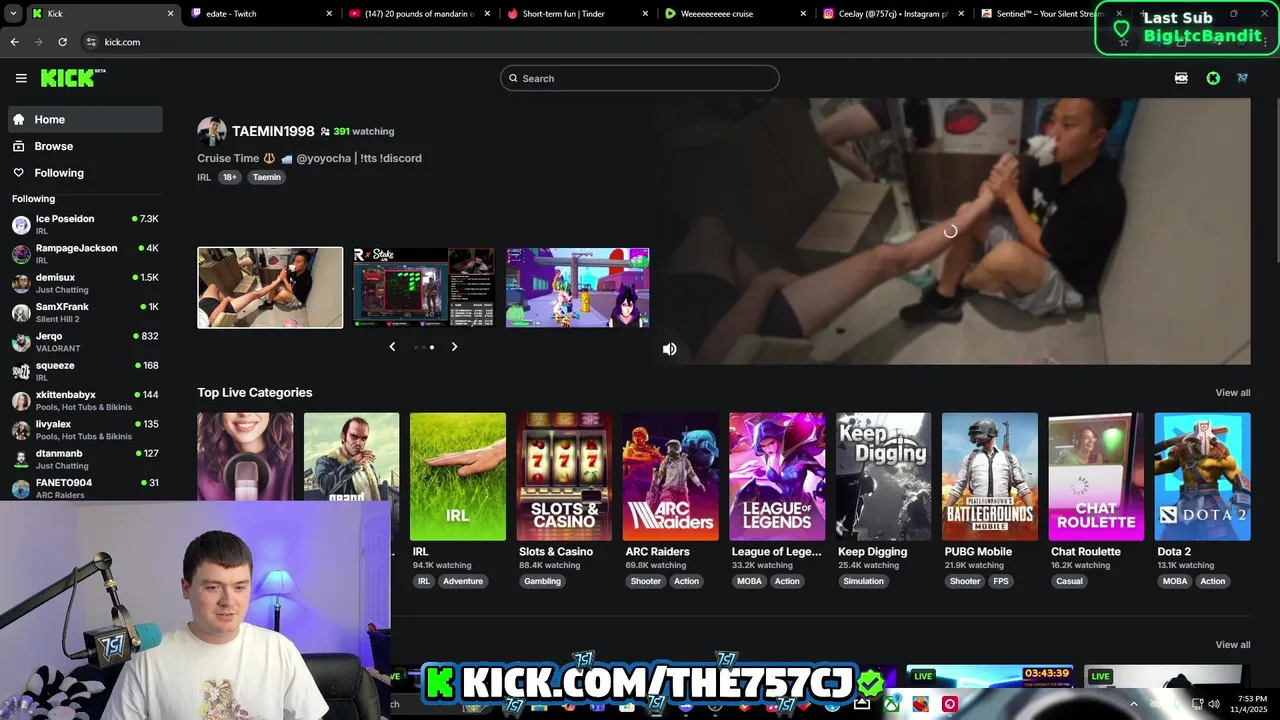Click the 18+ tag under Cruise Time

pyautogui.click(x=230, y=177)
